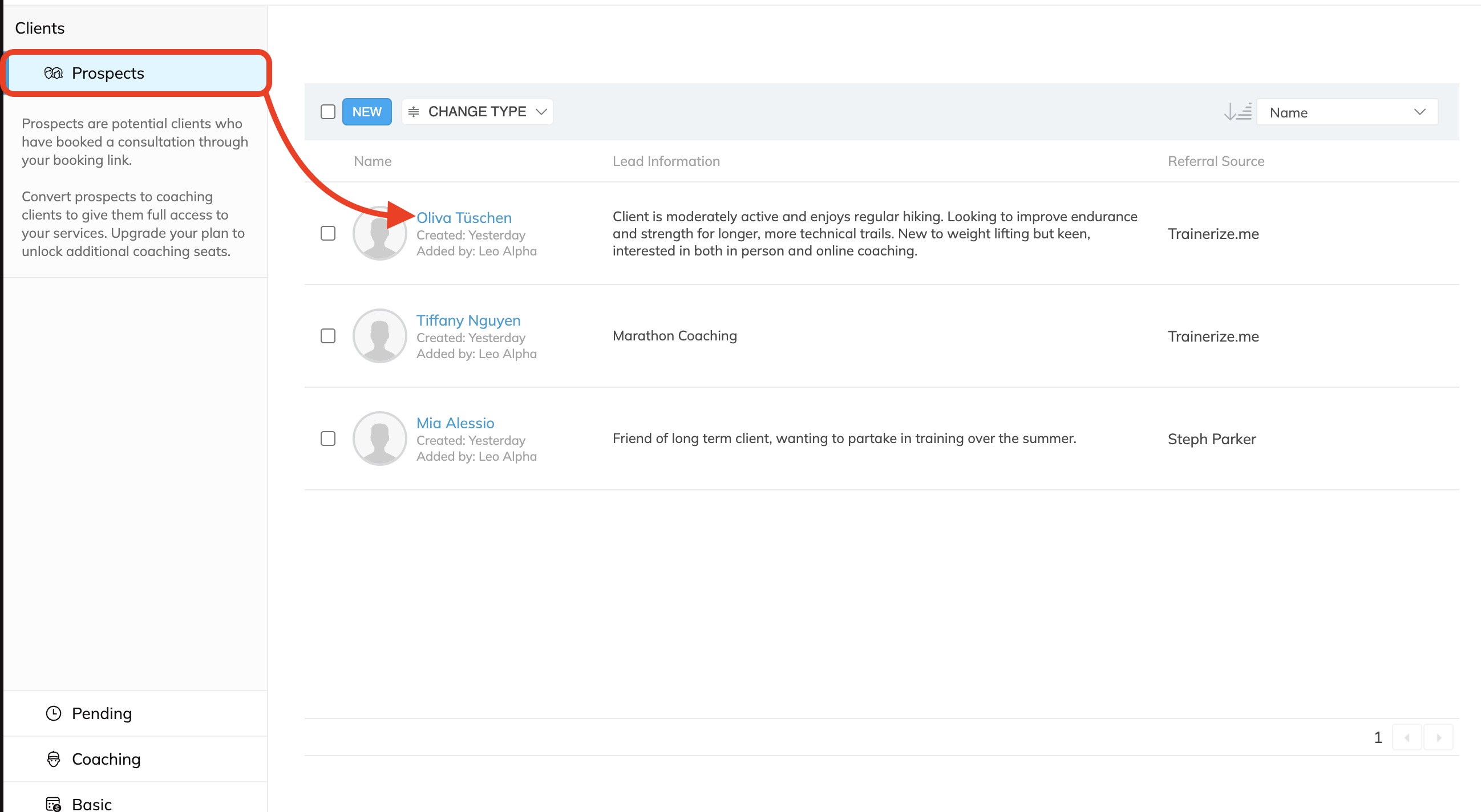Go to next page arrow
This screenshot has width=1481, height=812.
[1438, 737]
